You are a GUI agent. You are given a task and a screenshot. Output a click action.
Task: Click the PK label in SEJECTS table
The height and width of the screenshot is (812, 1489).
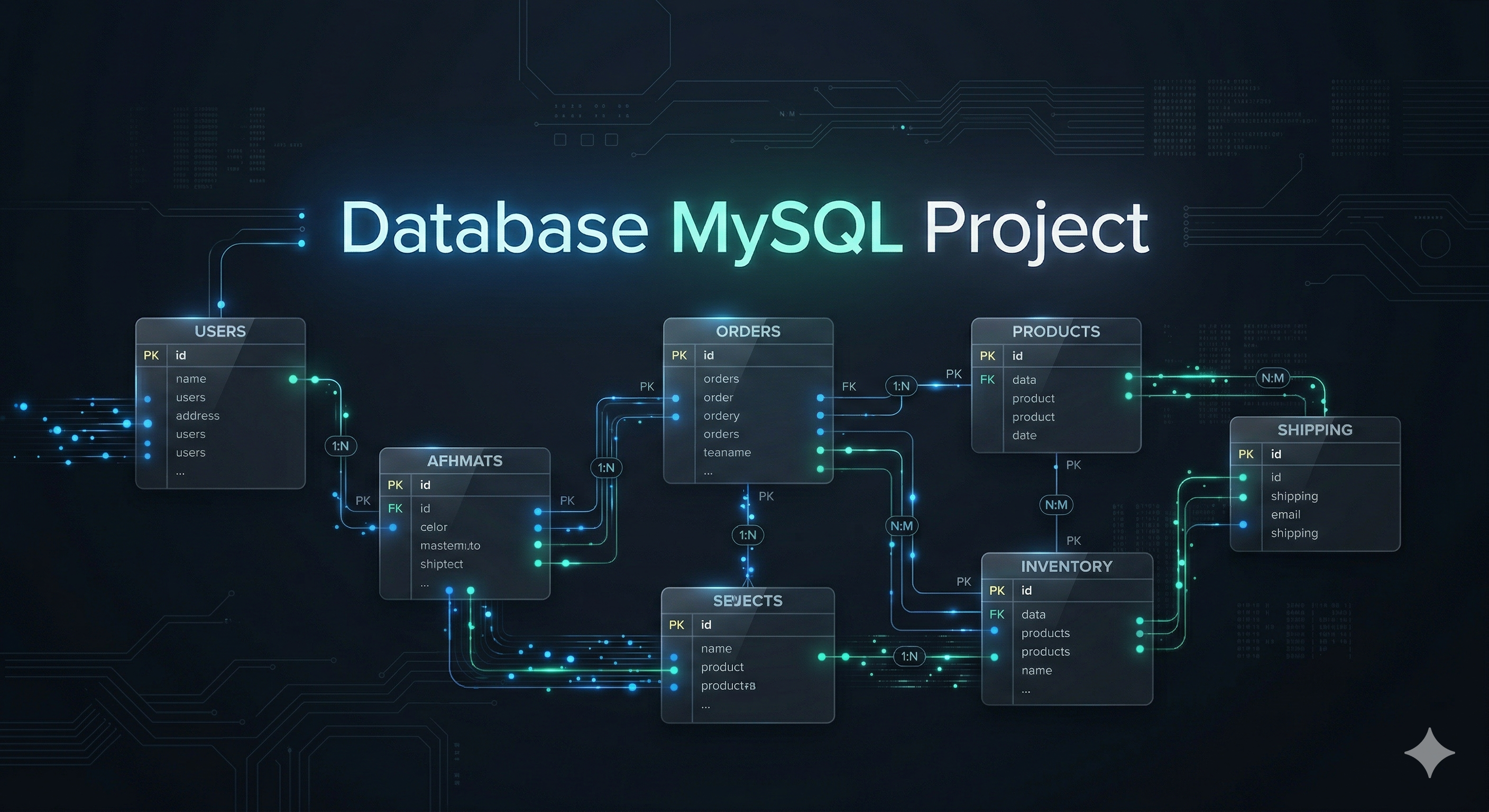[676, 625]
